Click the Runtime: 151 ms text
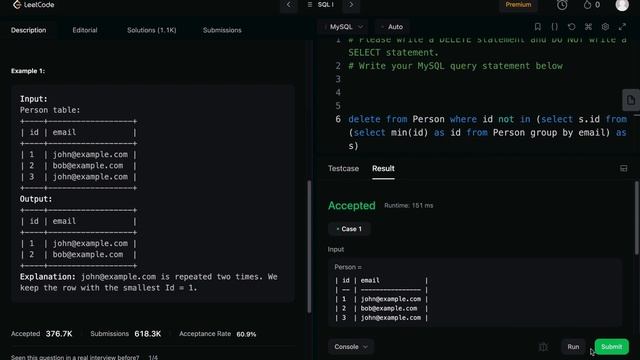640x360 pixels. tap(409, 206)
